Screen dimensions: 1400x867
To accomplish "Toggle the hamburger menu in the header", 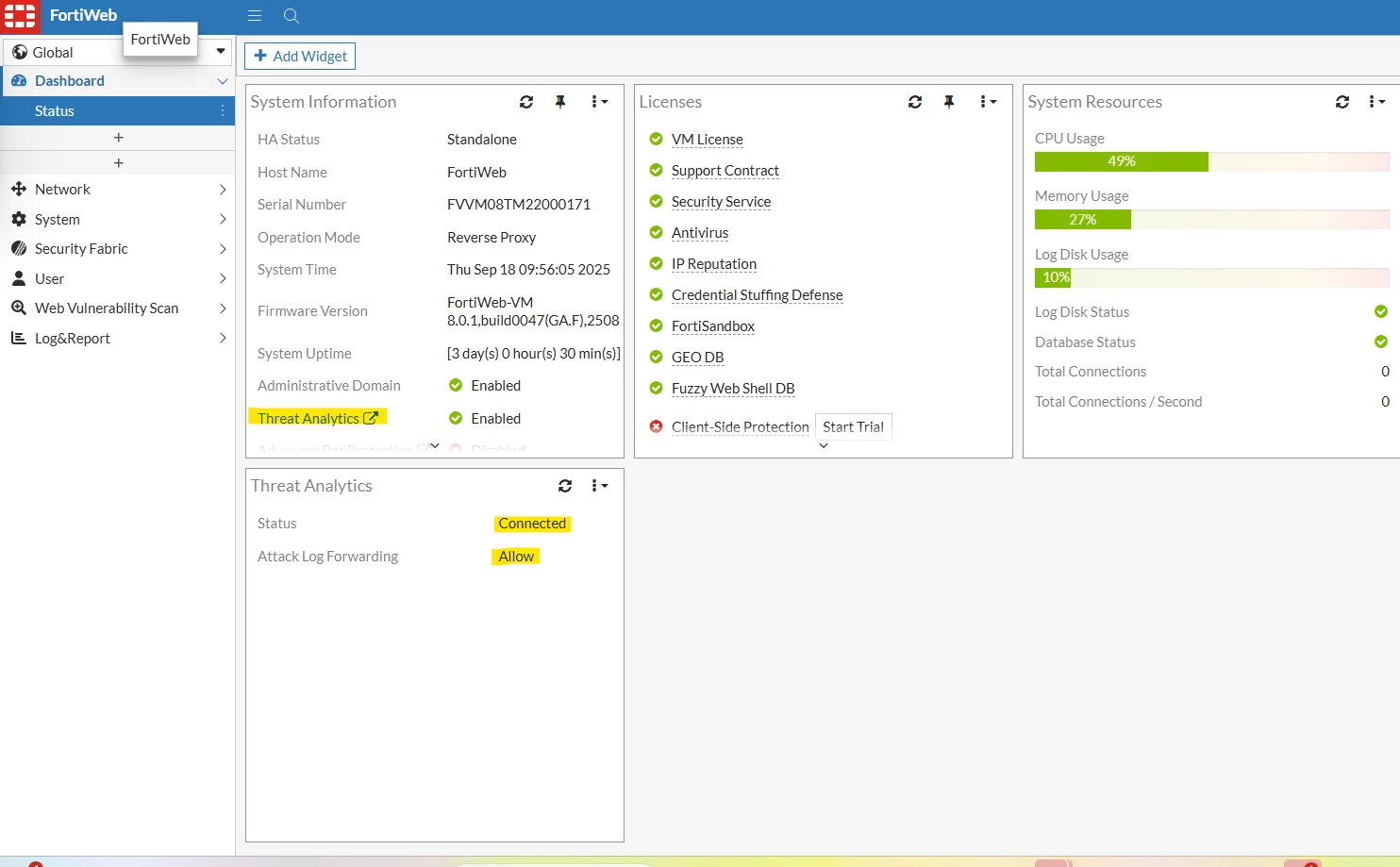I will coord(255,16).
